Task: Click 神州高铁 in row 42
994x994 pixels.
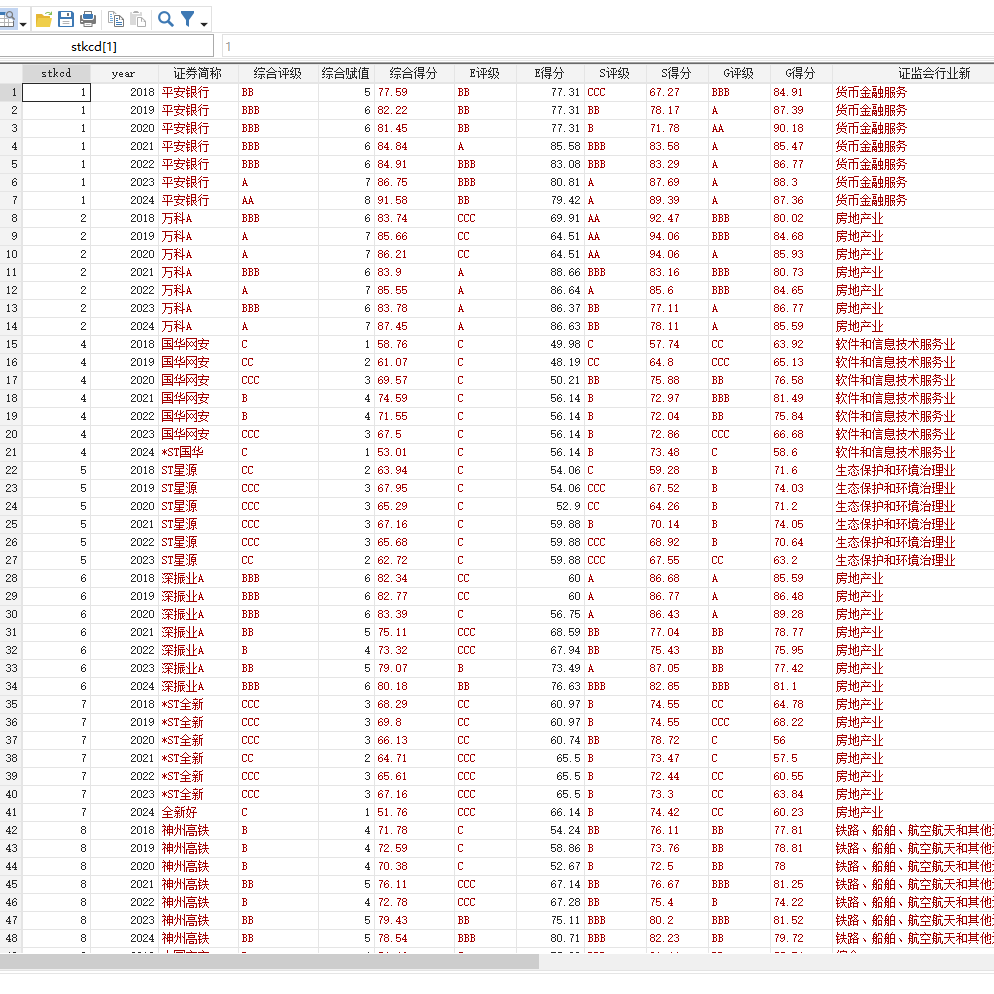Action: (x=184, y=830)
